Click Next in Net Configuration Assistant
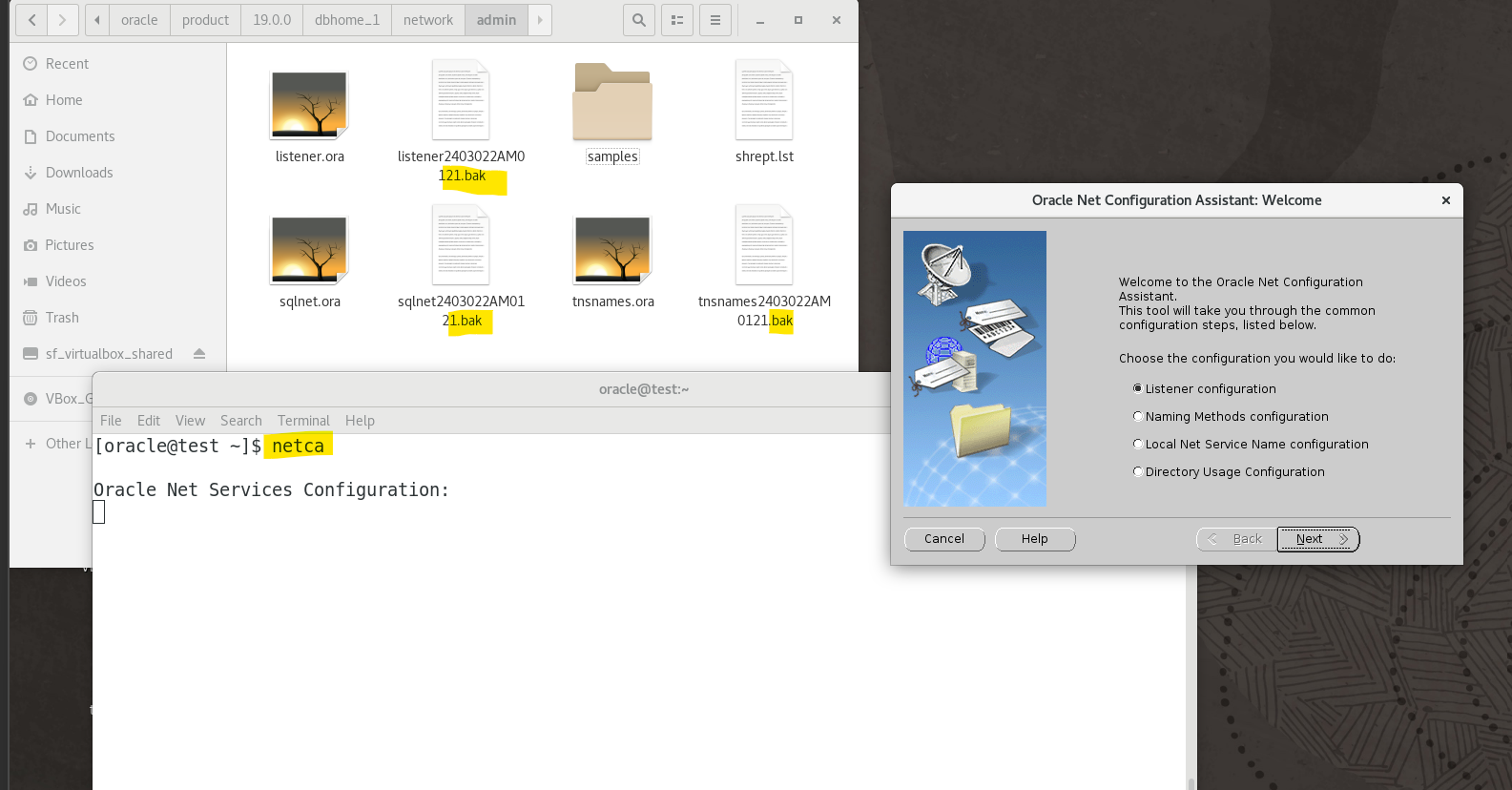 click(1318, 539)
